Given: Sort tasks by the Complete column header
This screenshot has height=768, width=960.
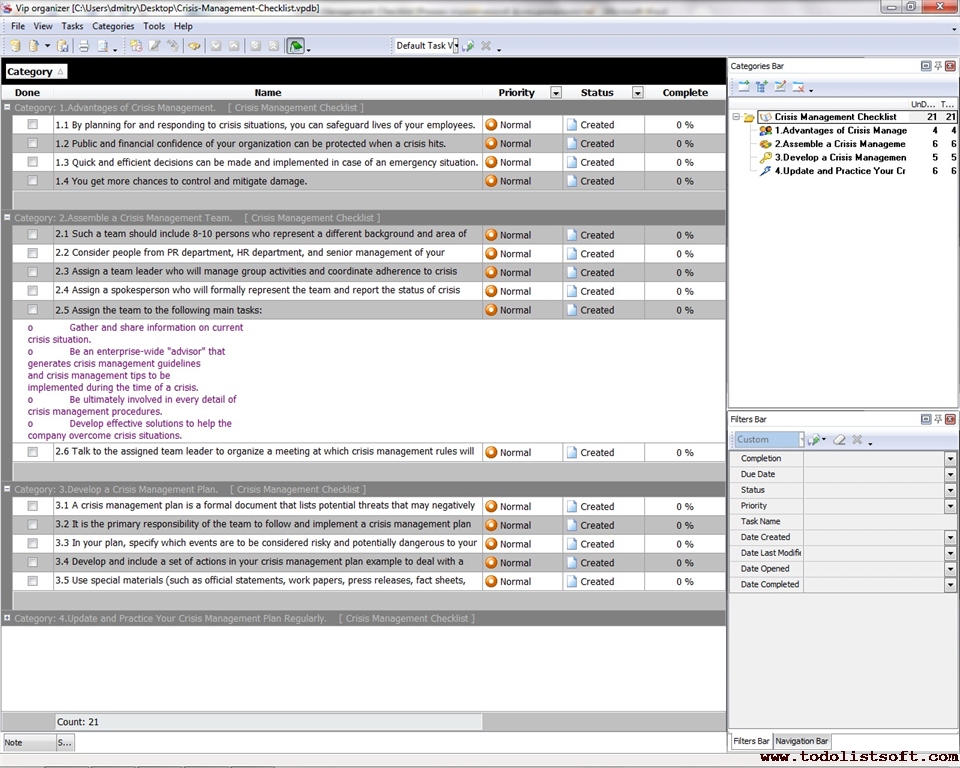Looking at the screenshot, I should click(685, 93).
